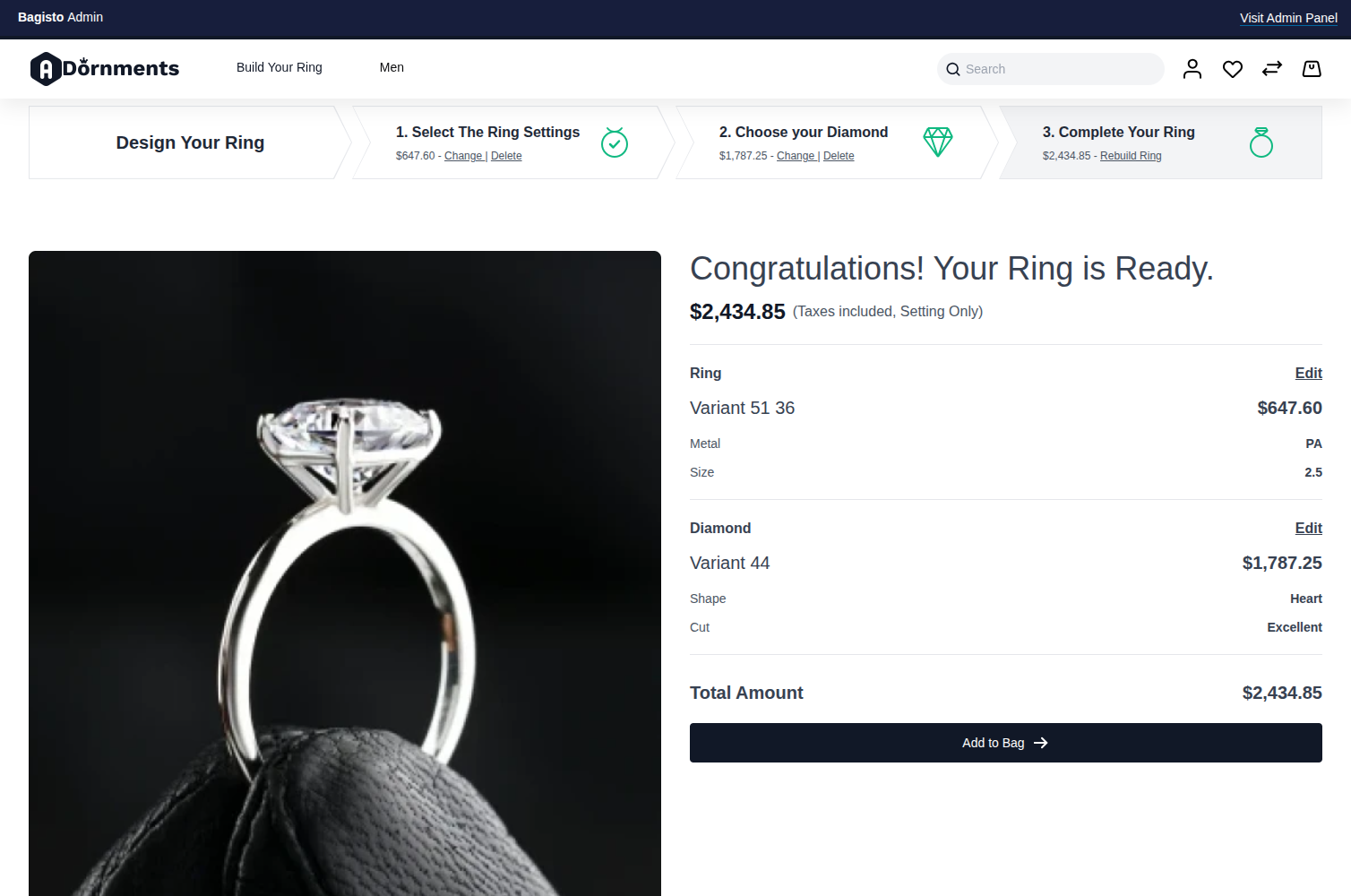Click the Add to Bag button
Image resolution: width=1351 pixels, height=896 pixels.
[1005, 742]
